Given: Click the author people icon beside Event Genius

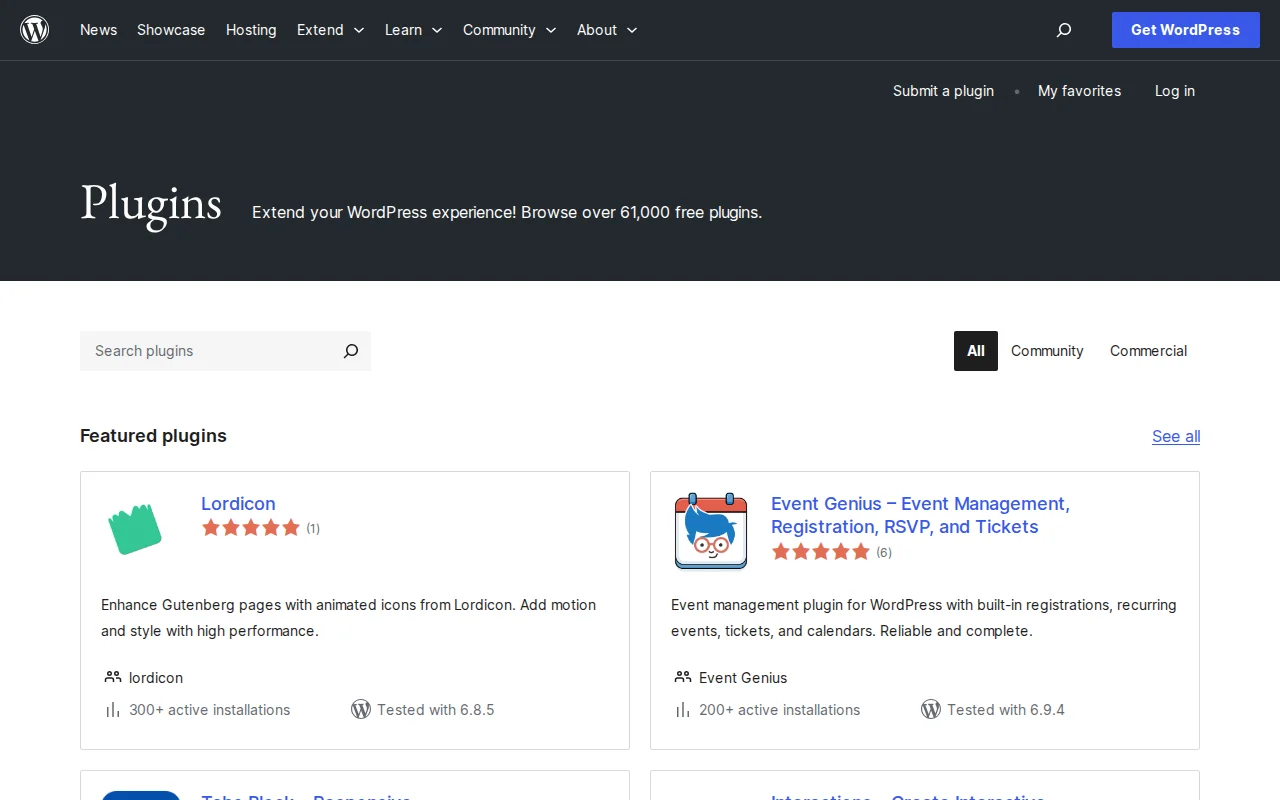Looking at the screenshot, I should [683, 676].
